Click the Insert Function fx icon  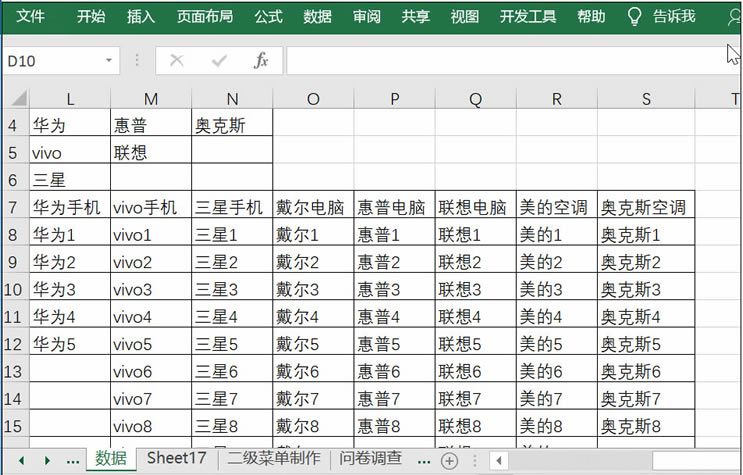click(261, 60)
